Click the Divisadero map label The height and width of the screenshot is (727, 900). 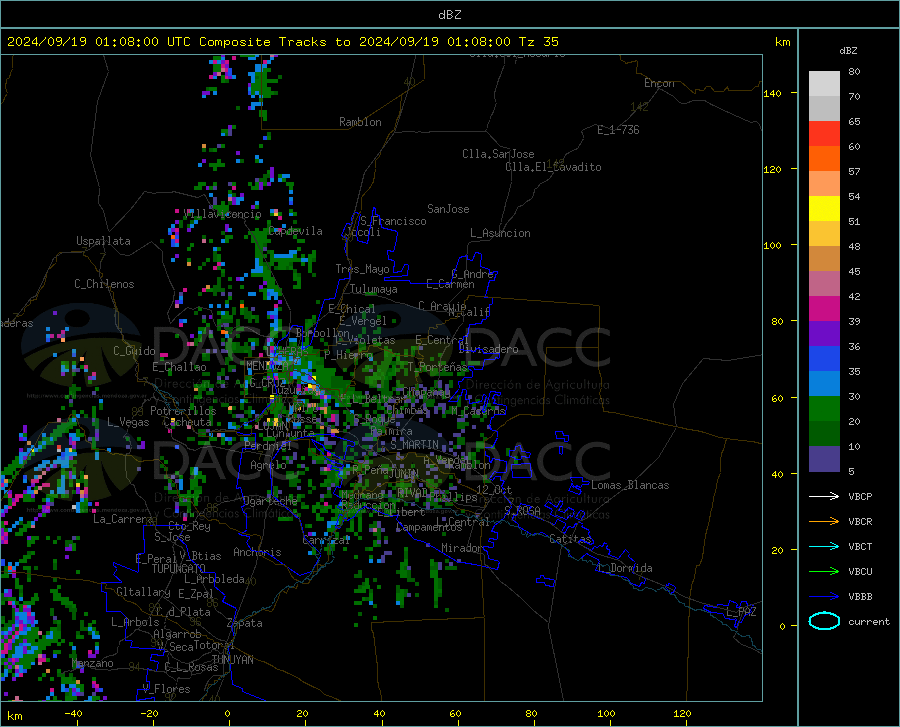pos(488,349)
